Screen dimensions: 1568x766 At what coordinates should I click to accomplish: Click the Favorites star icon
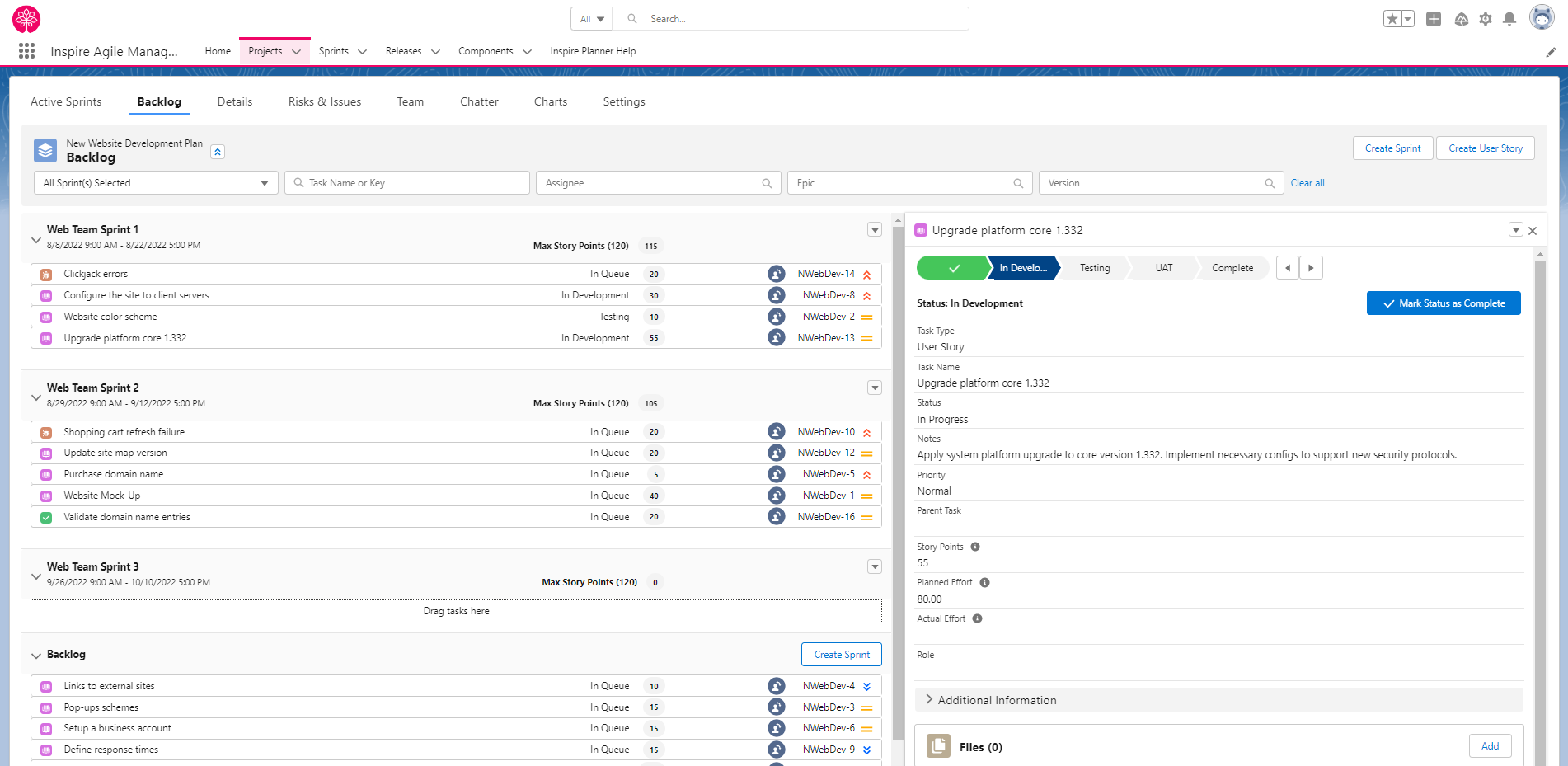point(1392,19)
